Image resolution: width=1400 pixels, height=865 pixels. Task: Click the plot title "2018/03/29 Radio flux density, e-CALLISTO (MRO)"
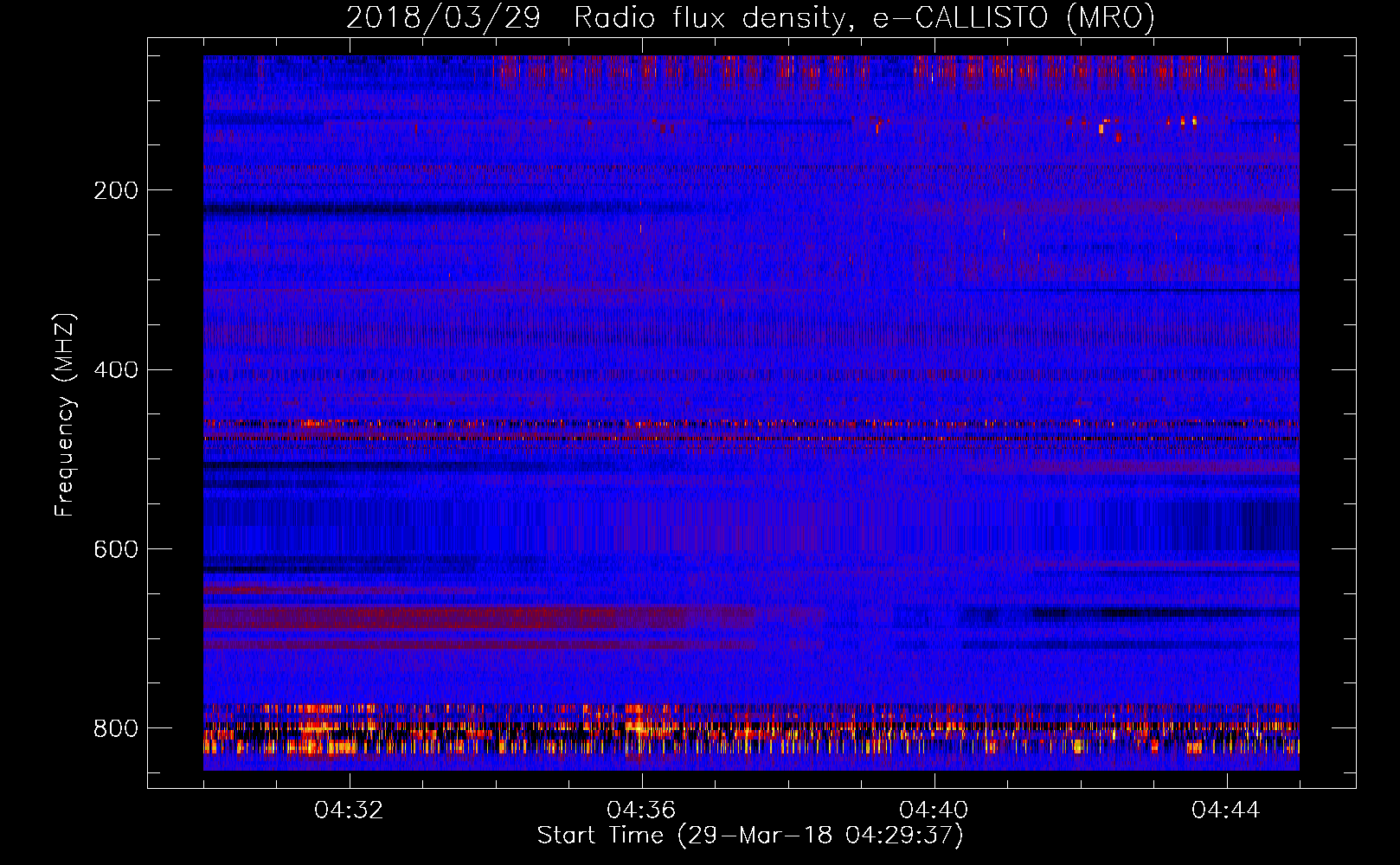click(x=750, y=17)
